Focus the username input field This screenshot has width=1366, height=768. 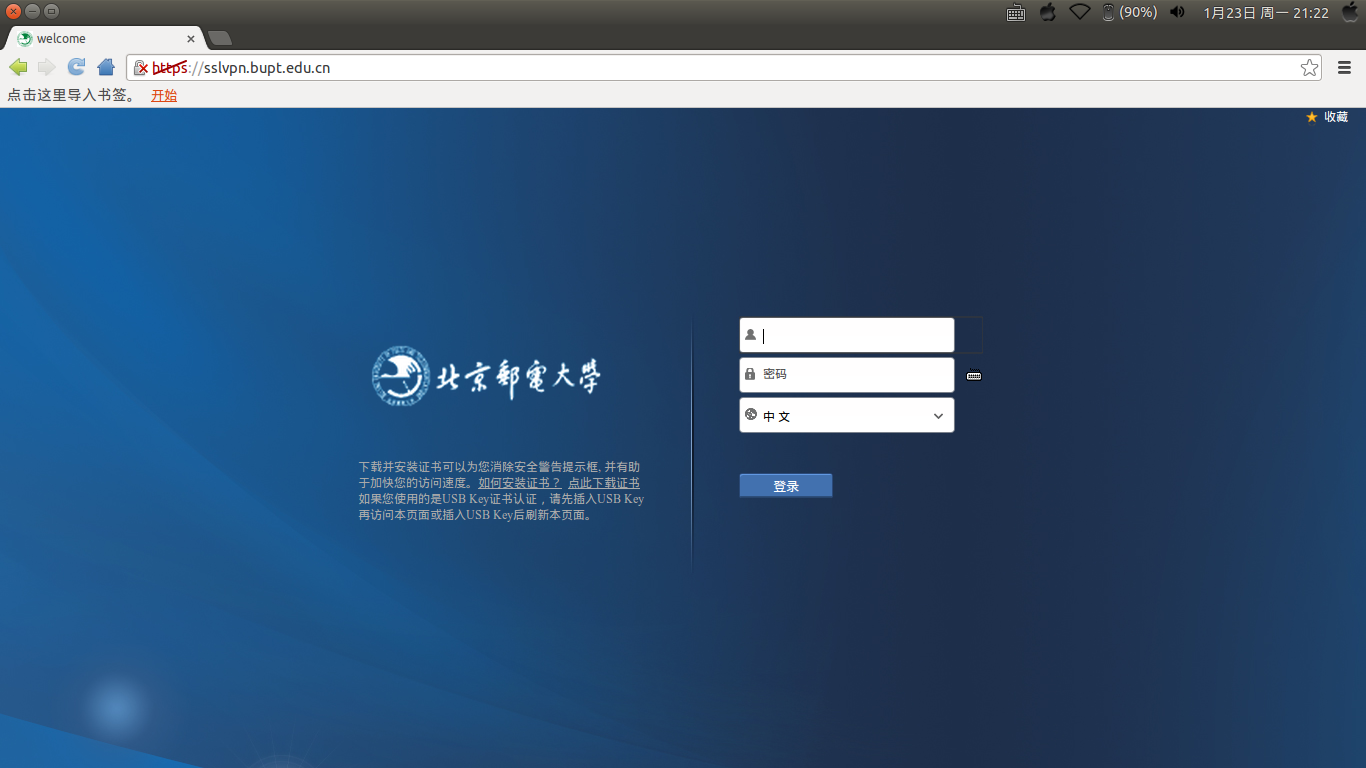pos(847,335)
